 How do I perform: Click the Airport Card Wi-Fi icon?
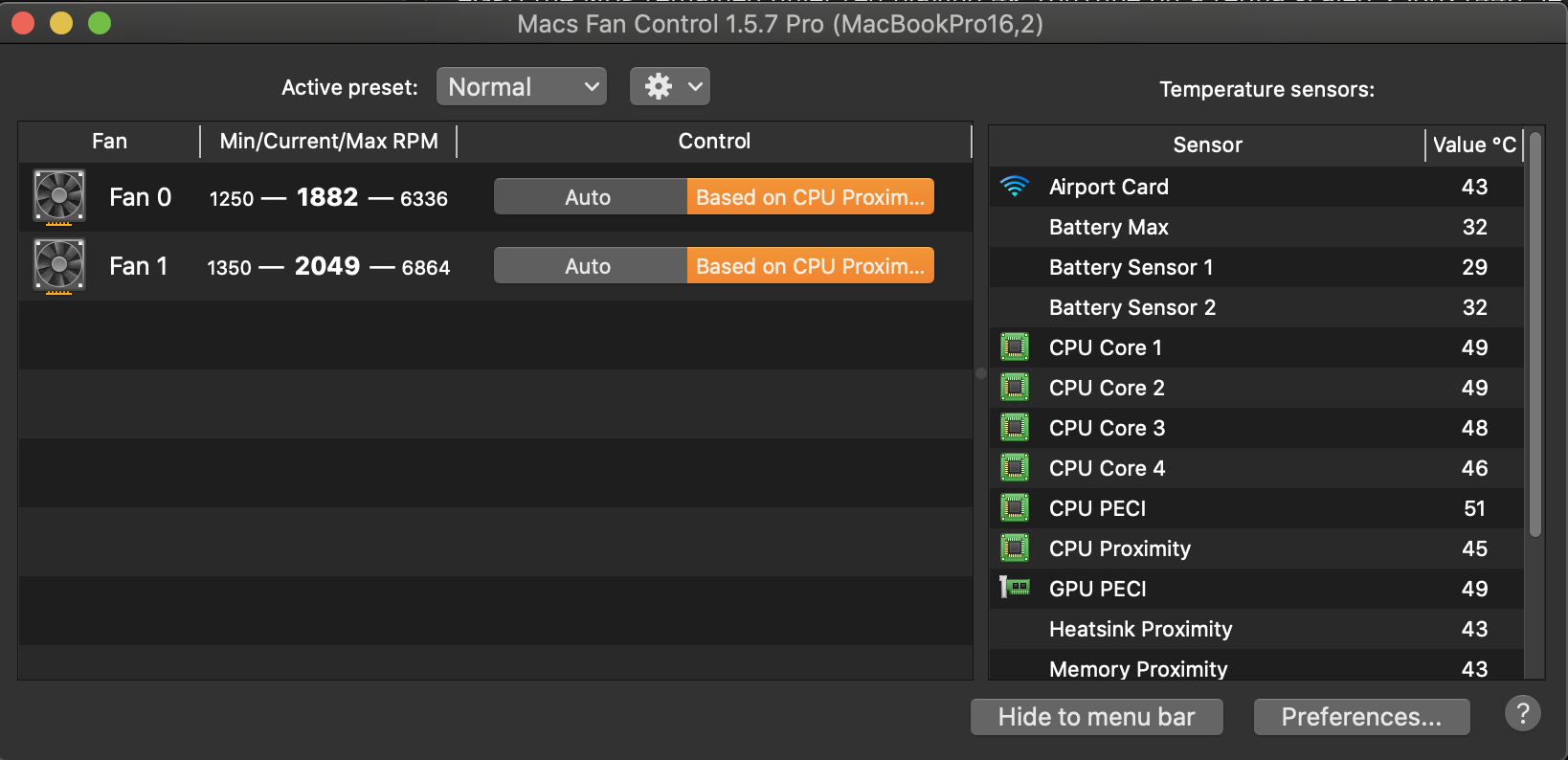1015,187
